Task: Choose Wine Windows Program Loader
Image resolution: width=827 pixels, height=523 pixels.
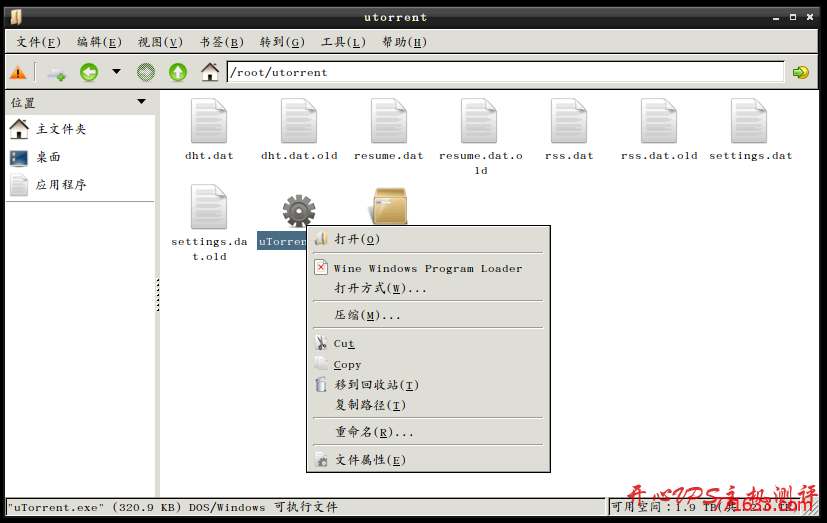Action: (x=428, y=268)
